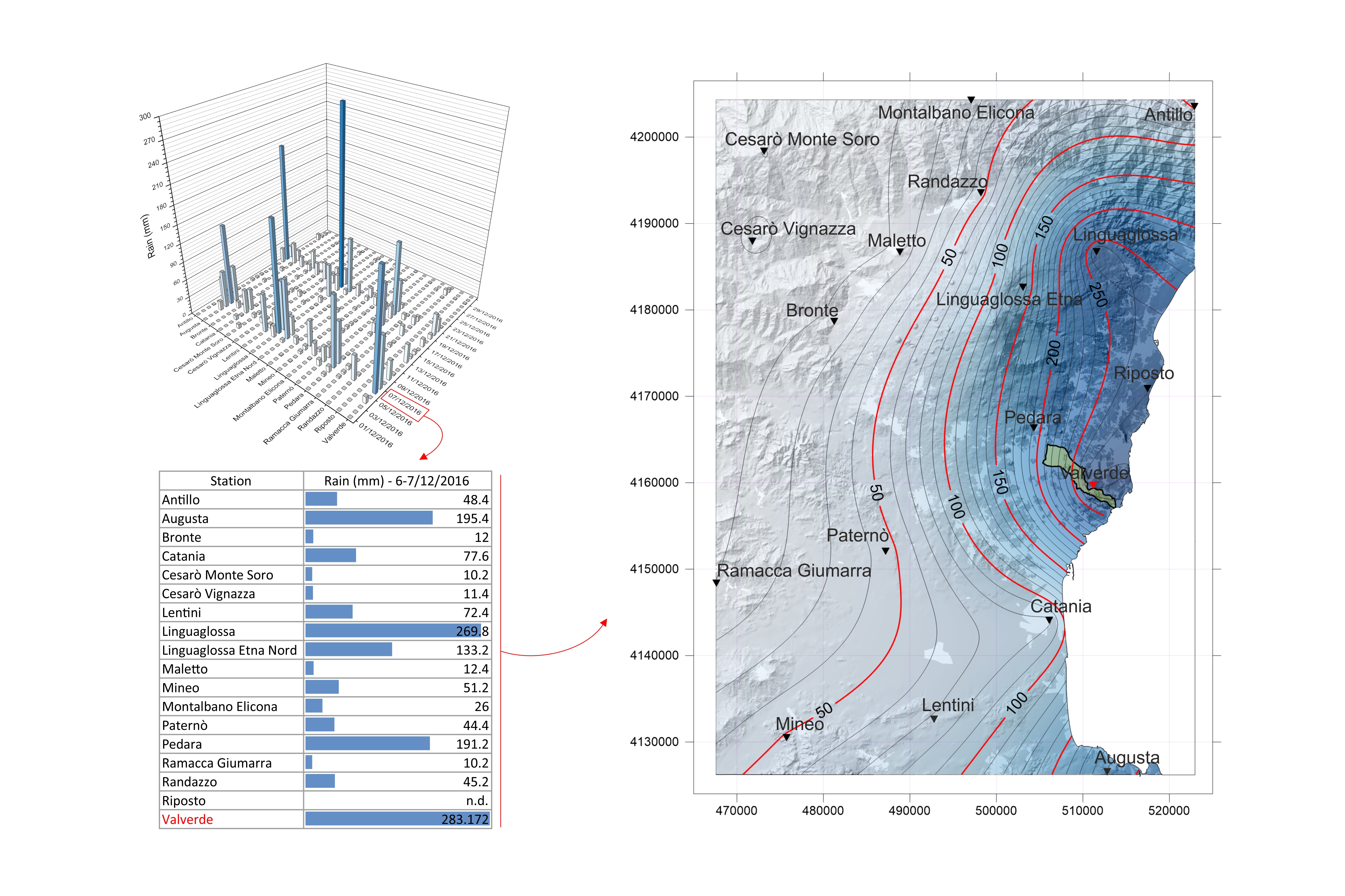This screenshot has width=1345, height=896.
Task: Click the Randazzo station triangle marker
Action: (x=981, y=193)
